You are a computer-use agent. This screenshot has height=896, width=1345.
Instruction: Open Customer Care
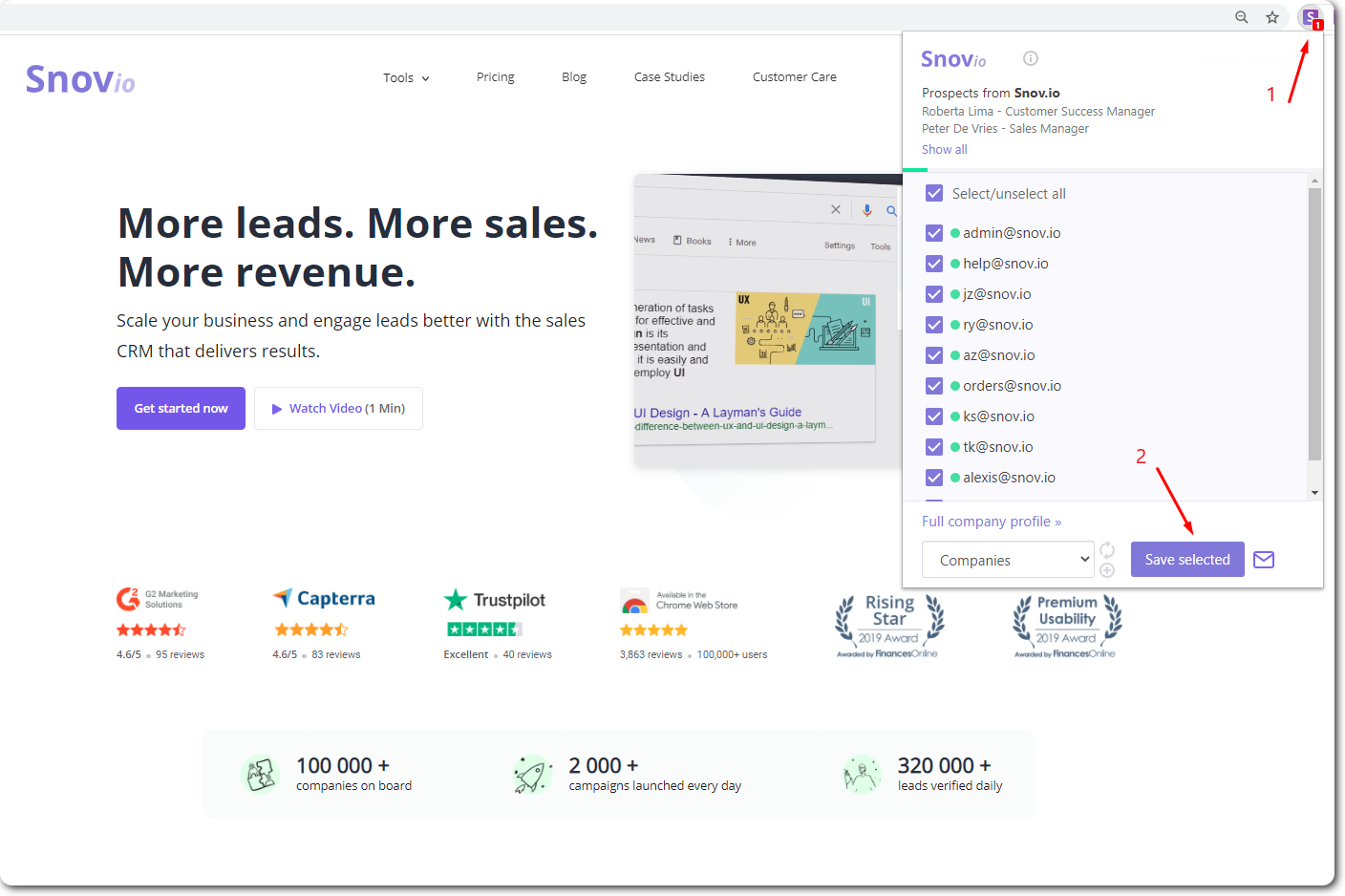(x=795, y=77)
